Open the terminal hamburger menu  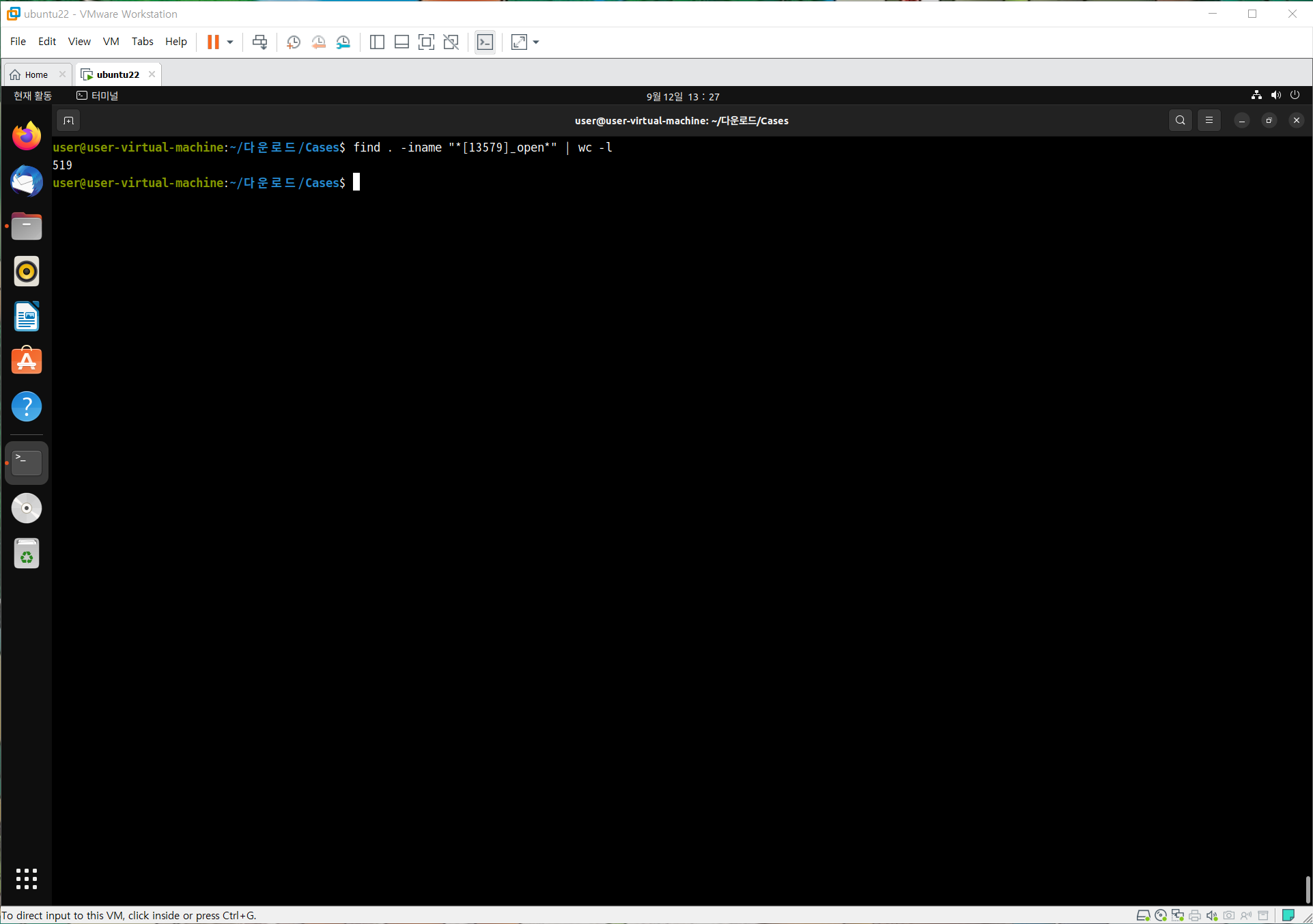1209,120
